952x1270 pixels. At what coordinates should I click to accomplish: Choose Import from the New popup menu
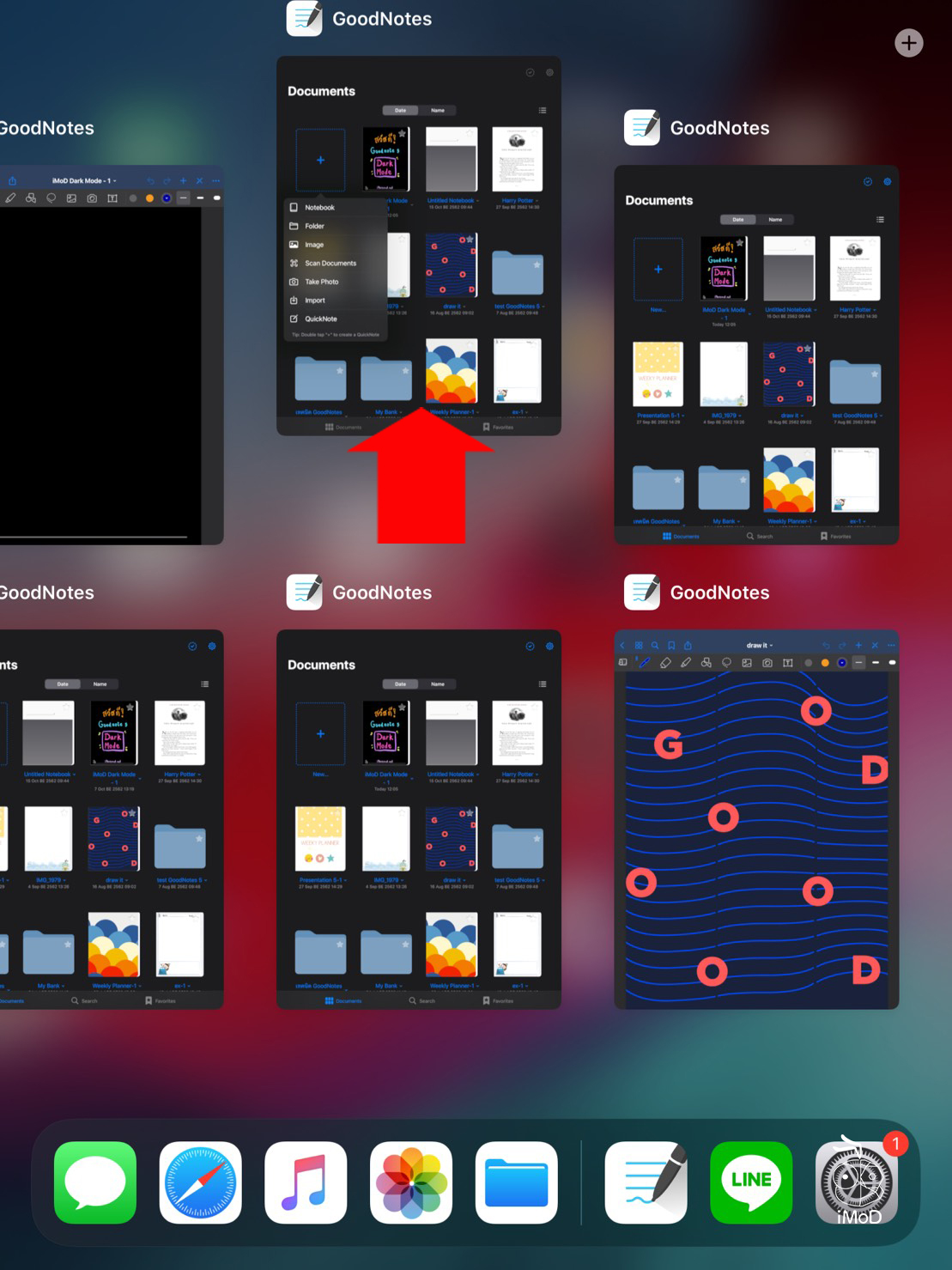pos(315,301)
